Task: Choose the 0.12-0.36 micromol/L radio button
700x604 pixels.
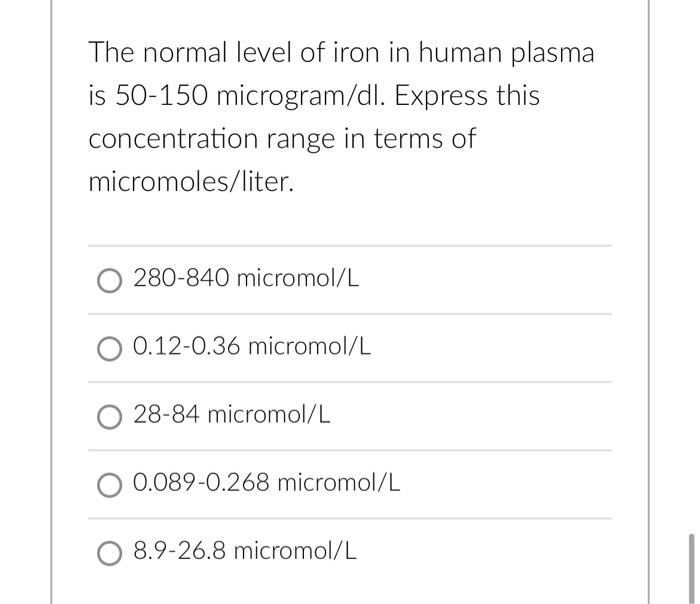Action: coord(110,347)
